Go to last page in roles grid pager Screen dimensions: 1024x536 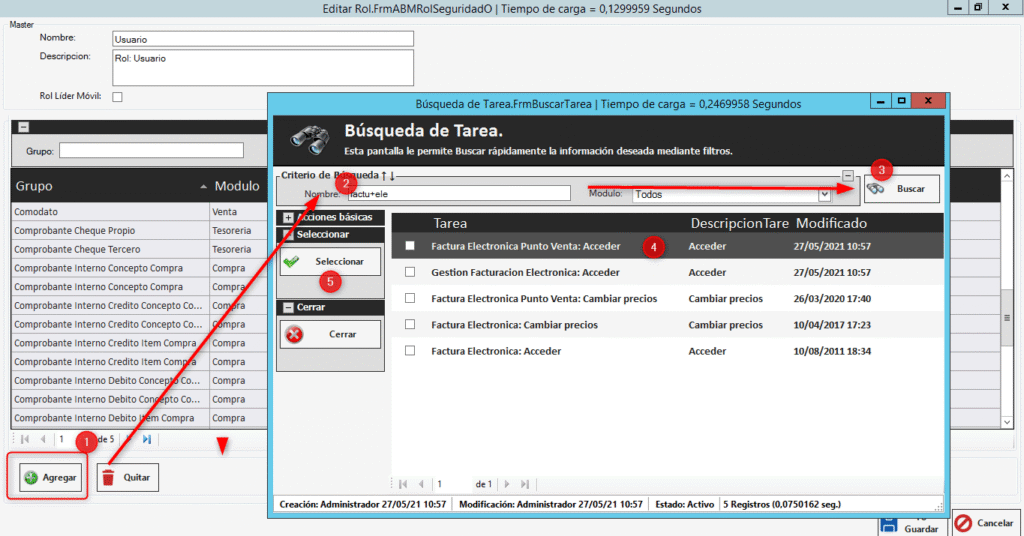pos(147,439)
